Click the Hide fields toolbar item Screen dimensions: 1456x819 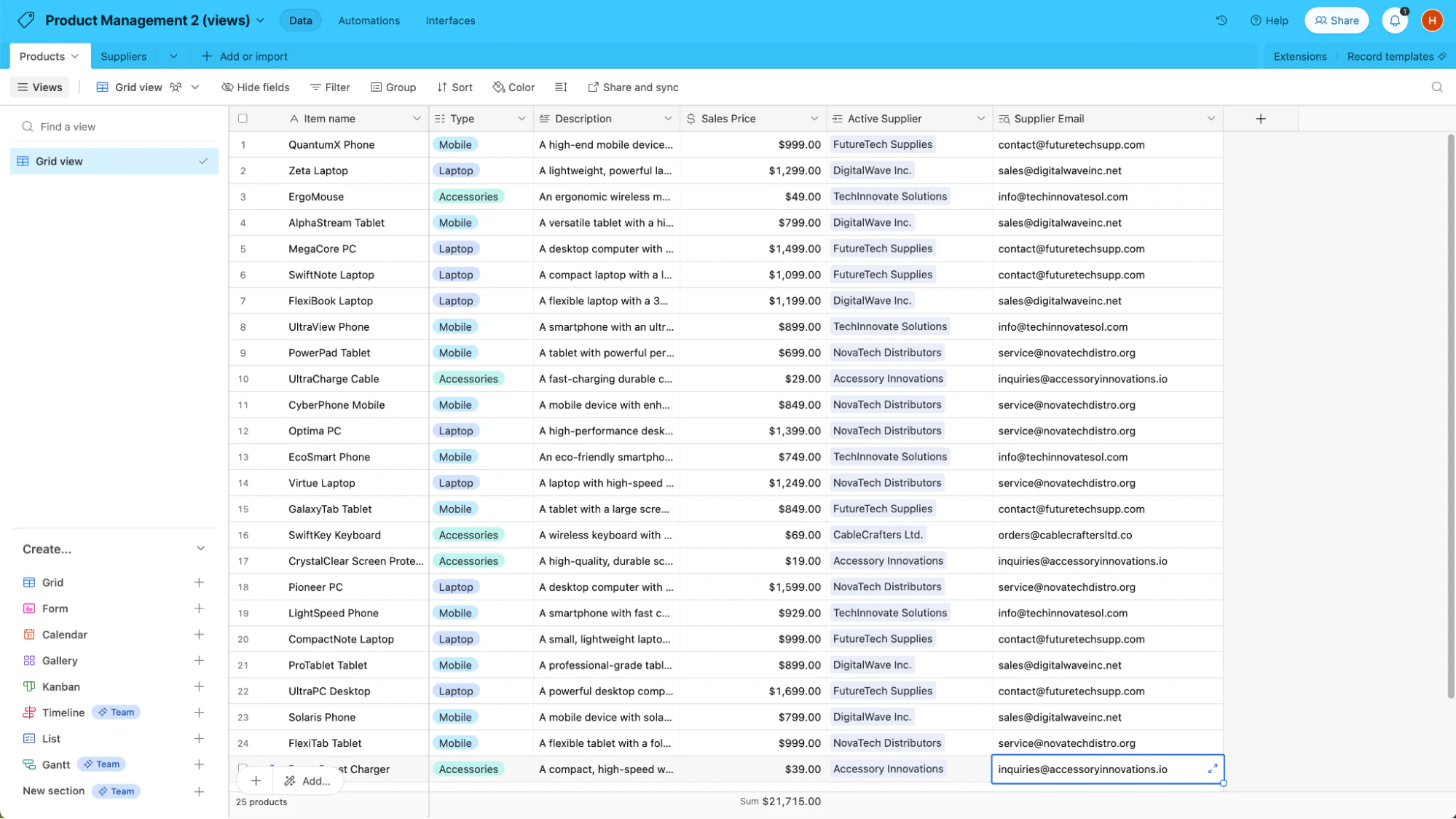pos(256,87)
